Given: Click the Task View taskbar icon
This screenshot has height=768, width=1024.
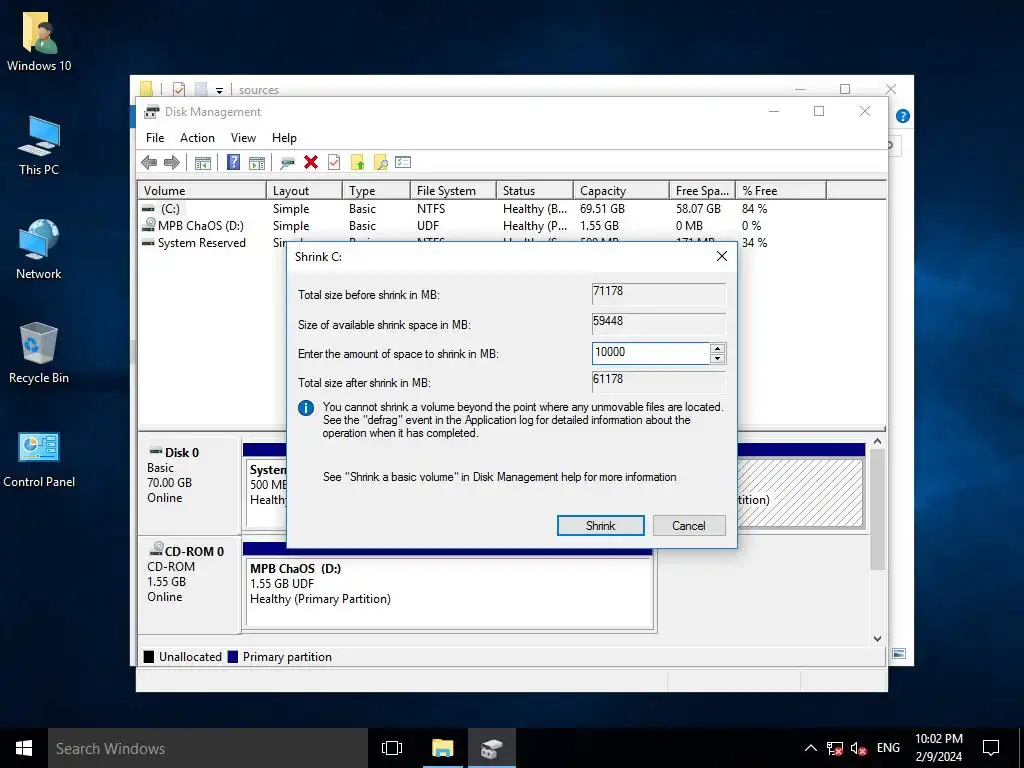Looking at the screenshot, I should [392, 748].
